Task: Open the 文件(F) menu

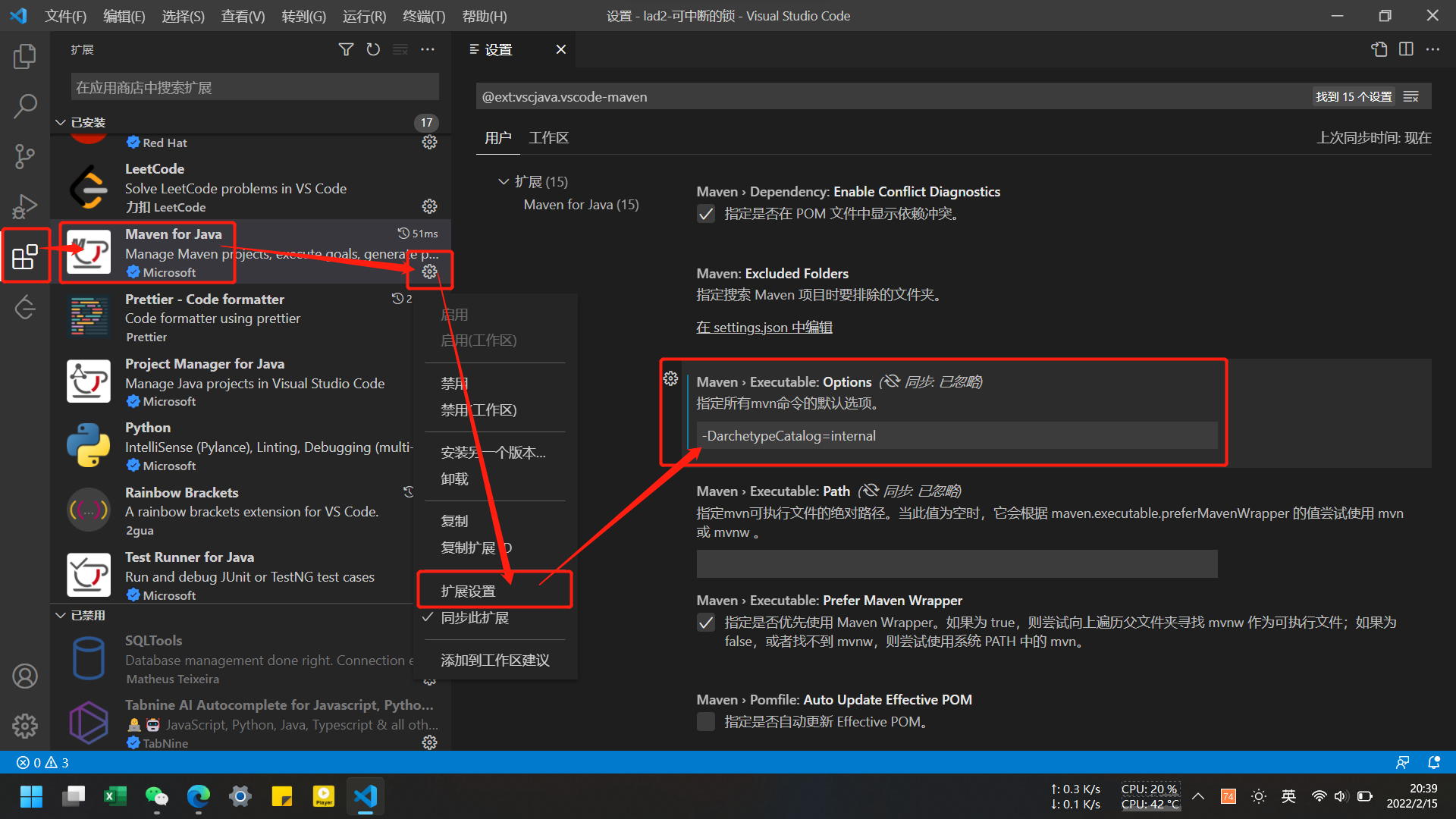Action: click(x=64, y=16)
